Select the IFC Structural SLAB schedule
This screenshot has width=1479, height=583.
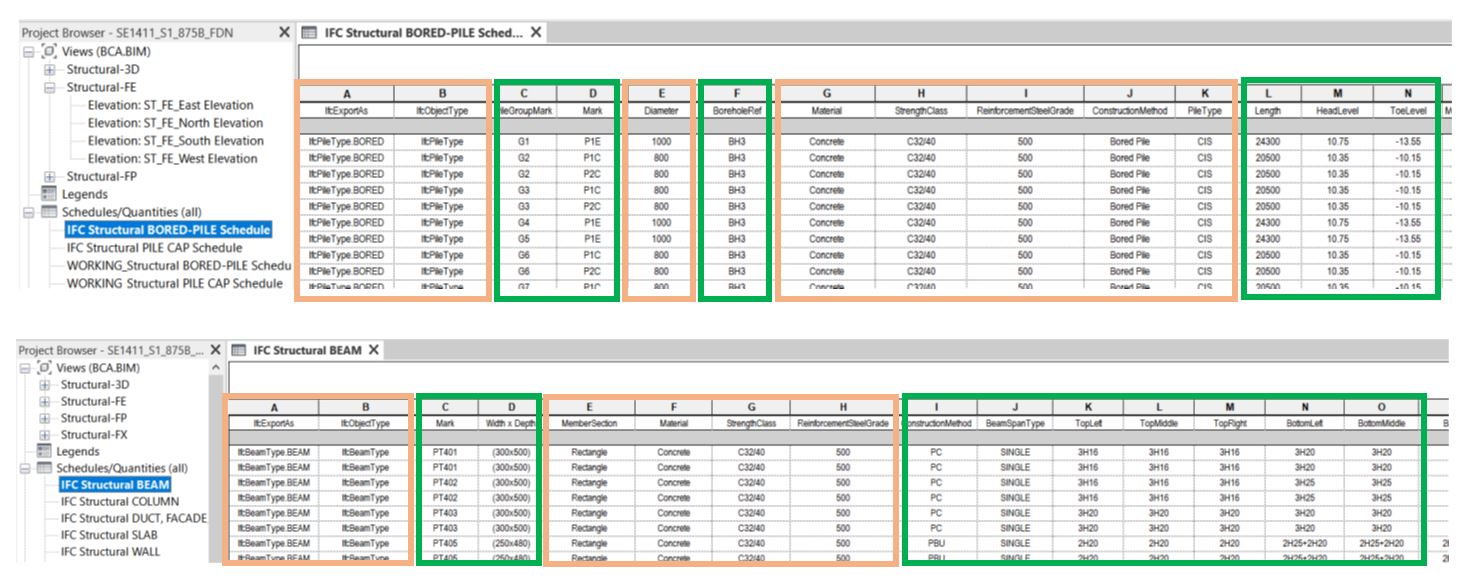109,535
